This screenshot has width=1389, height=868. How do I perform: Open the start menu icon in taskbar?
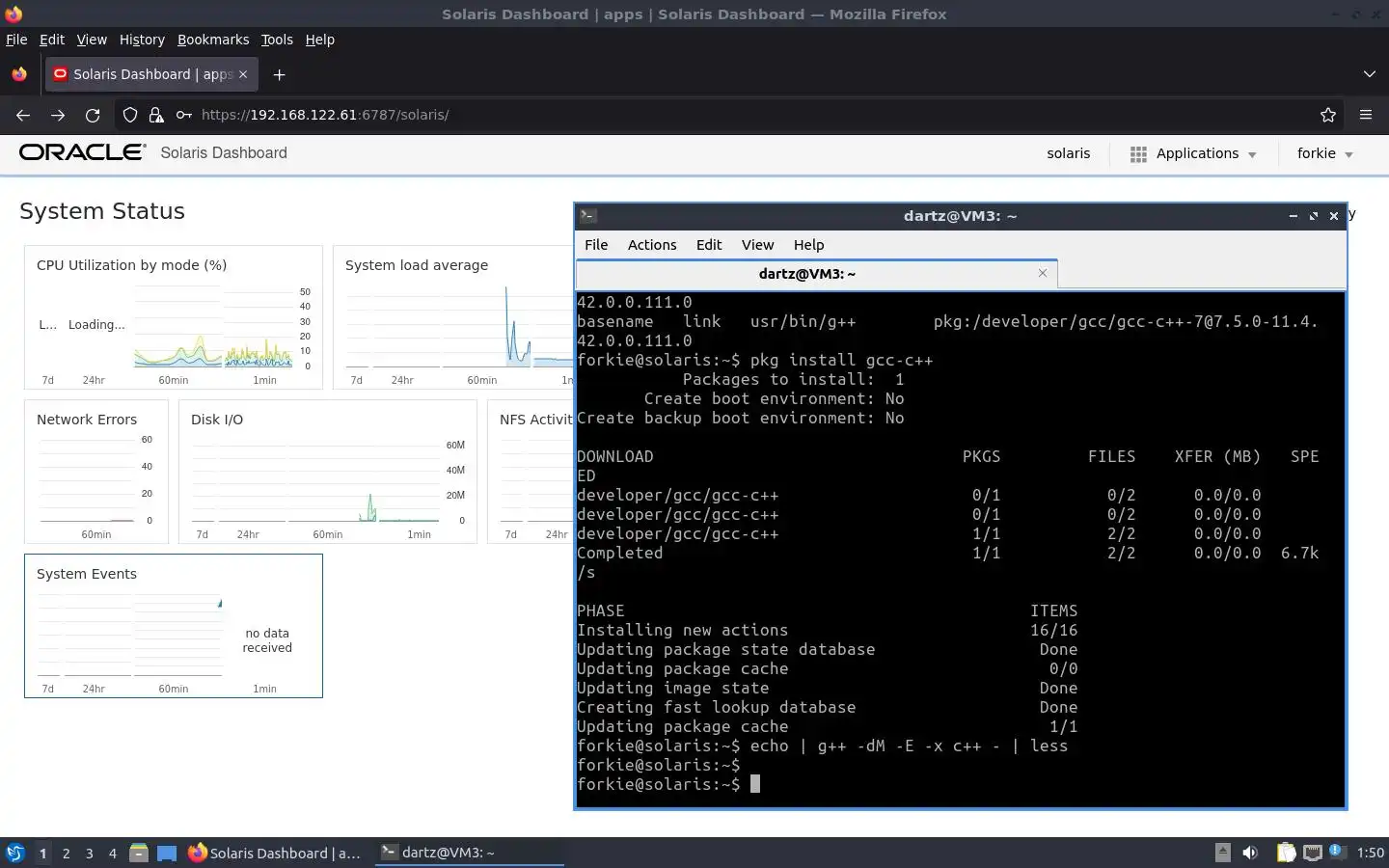pos(15,853)
